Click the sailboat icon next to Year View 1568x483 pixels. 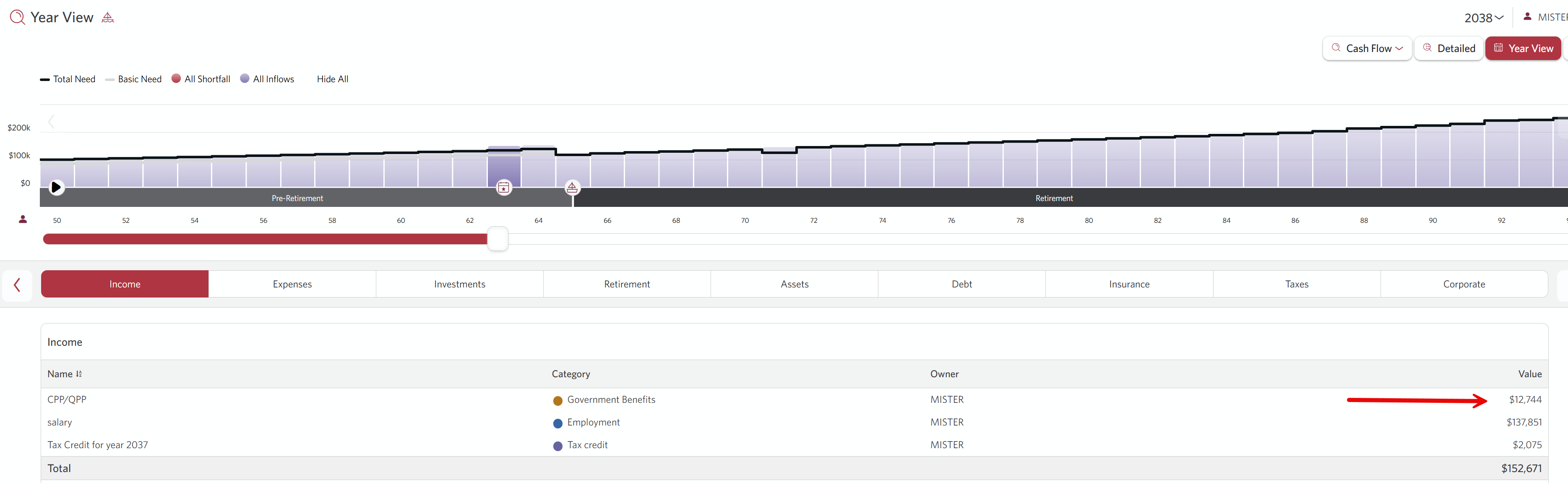108,18
